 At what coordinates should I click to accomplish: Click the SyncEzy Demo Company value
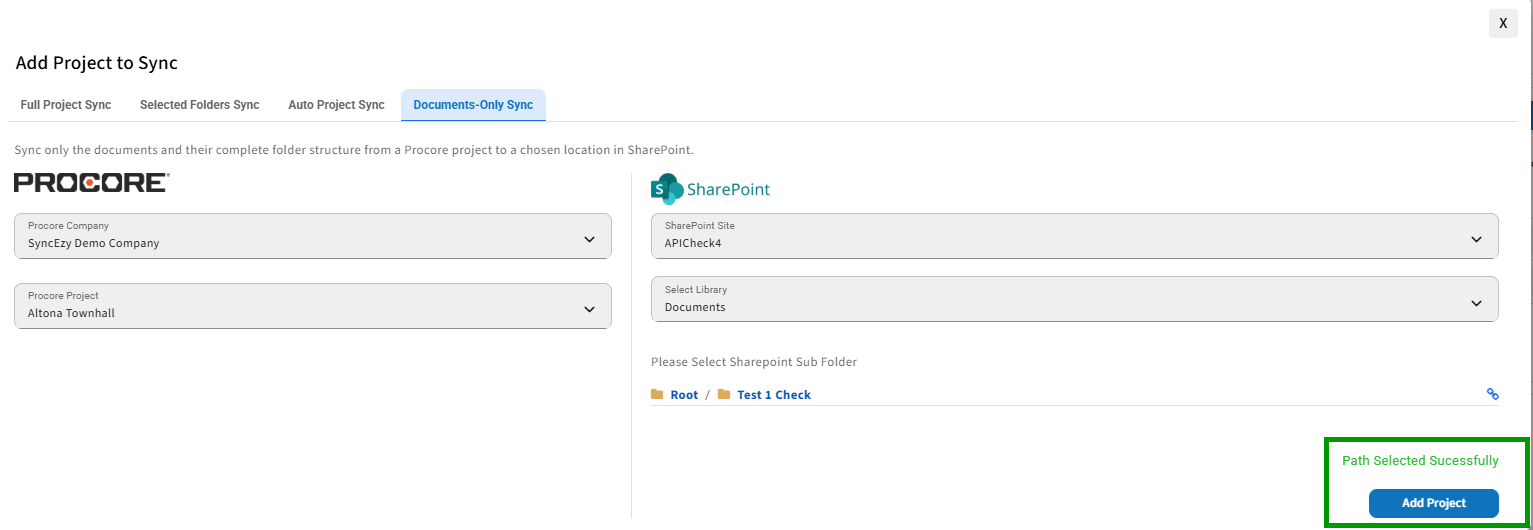coord(93,243)
